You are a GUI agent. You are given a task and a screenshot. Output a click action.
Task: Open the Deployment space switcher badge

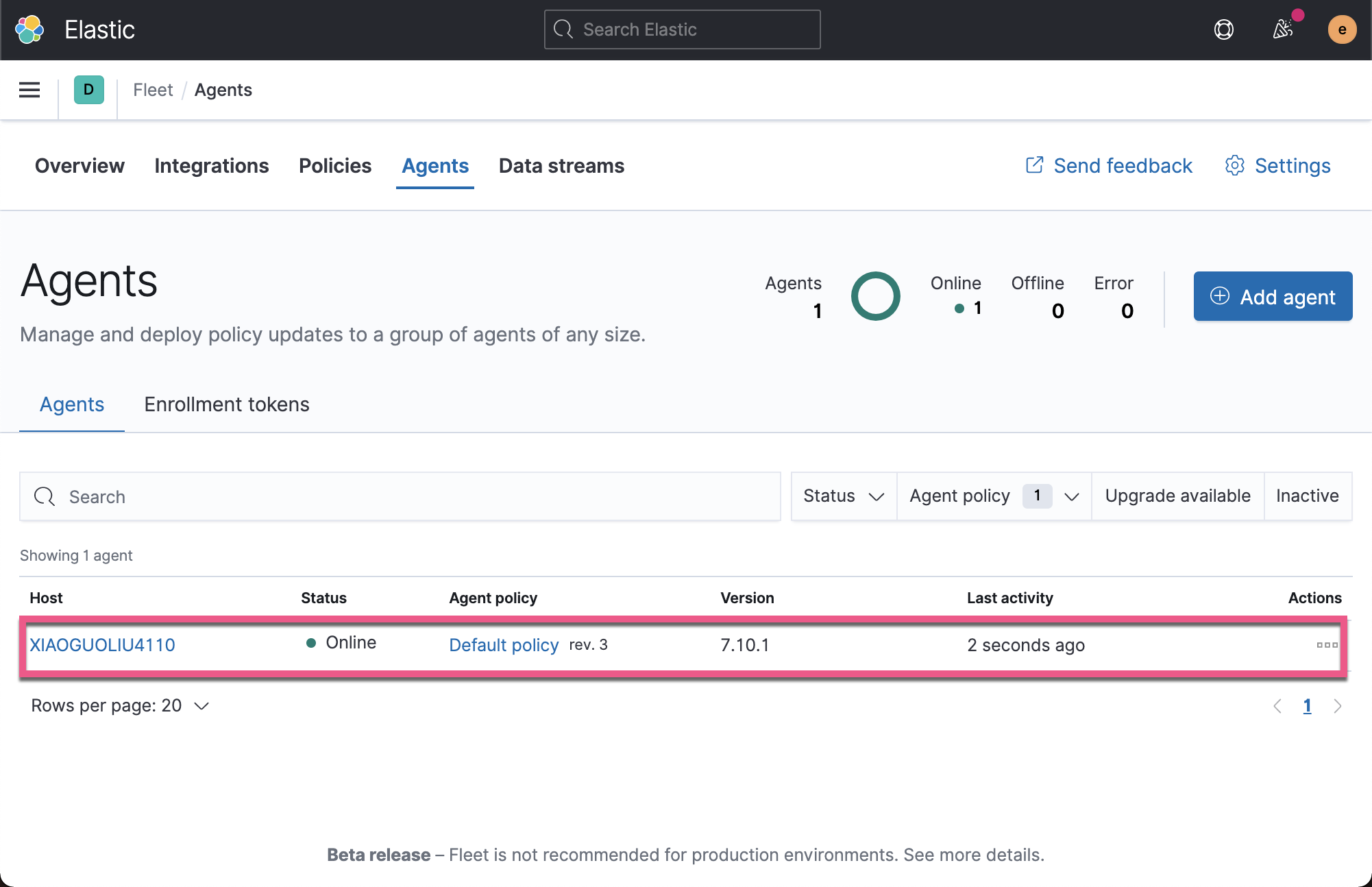(x=88, y=90)
